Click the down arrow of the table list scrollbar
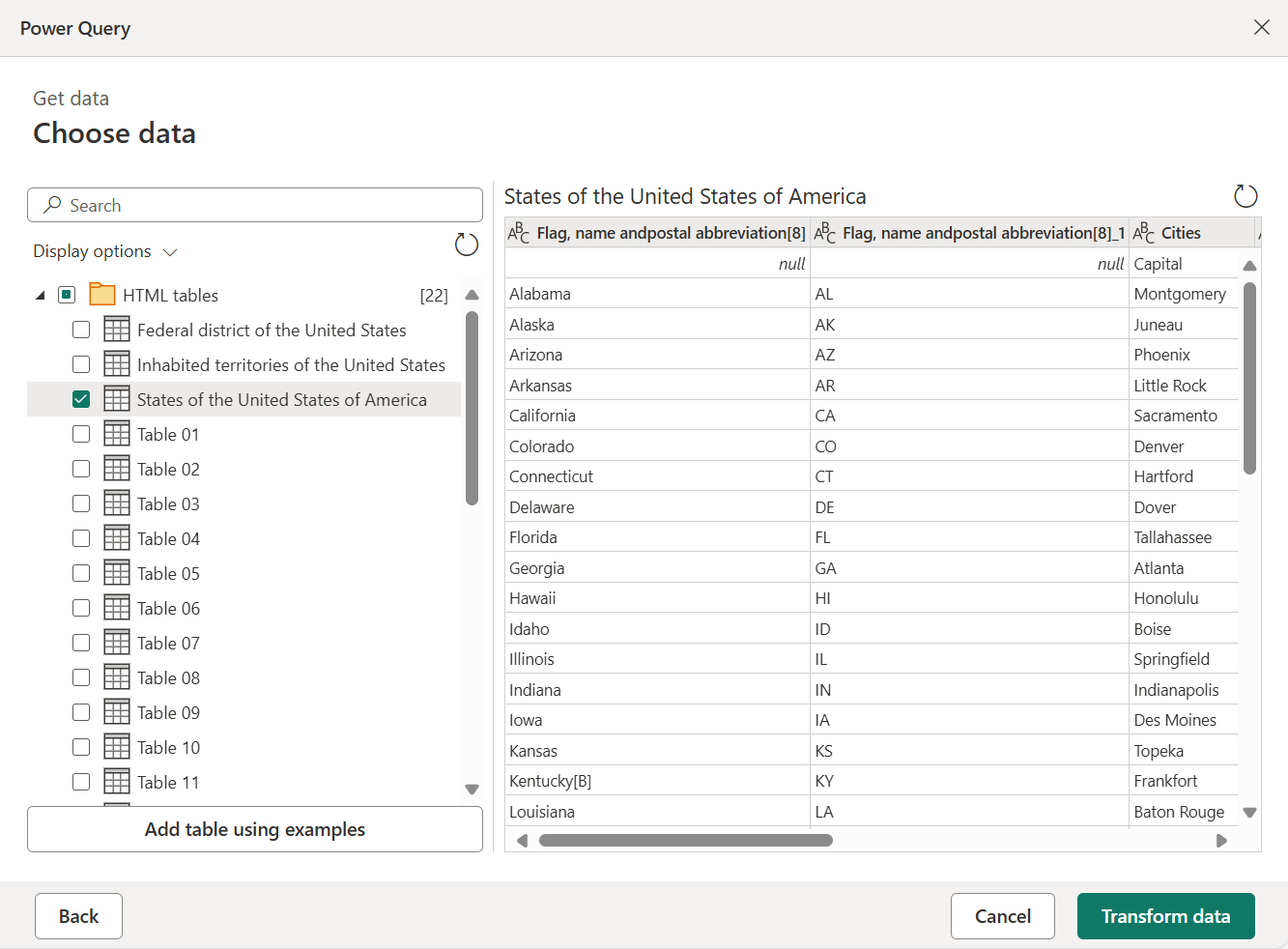1288x949 pixels. (x=472, y=790)
